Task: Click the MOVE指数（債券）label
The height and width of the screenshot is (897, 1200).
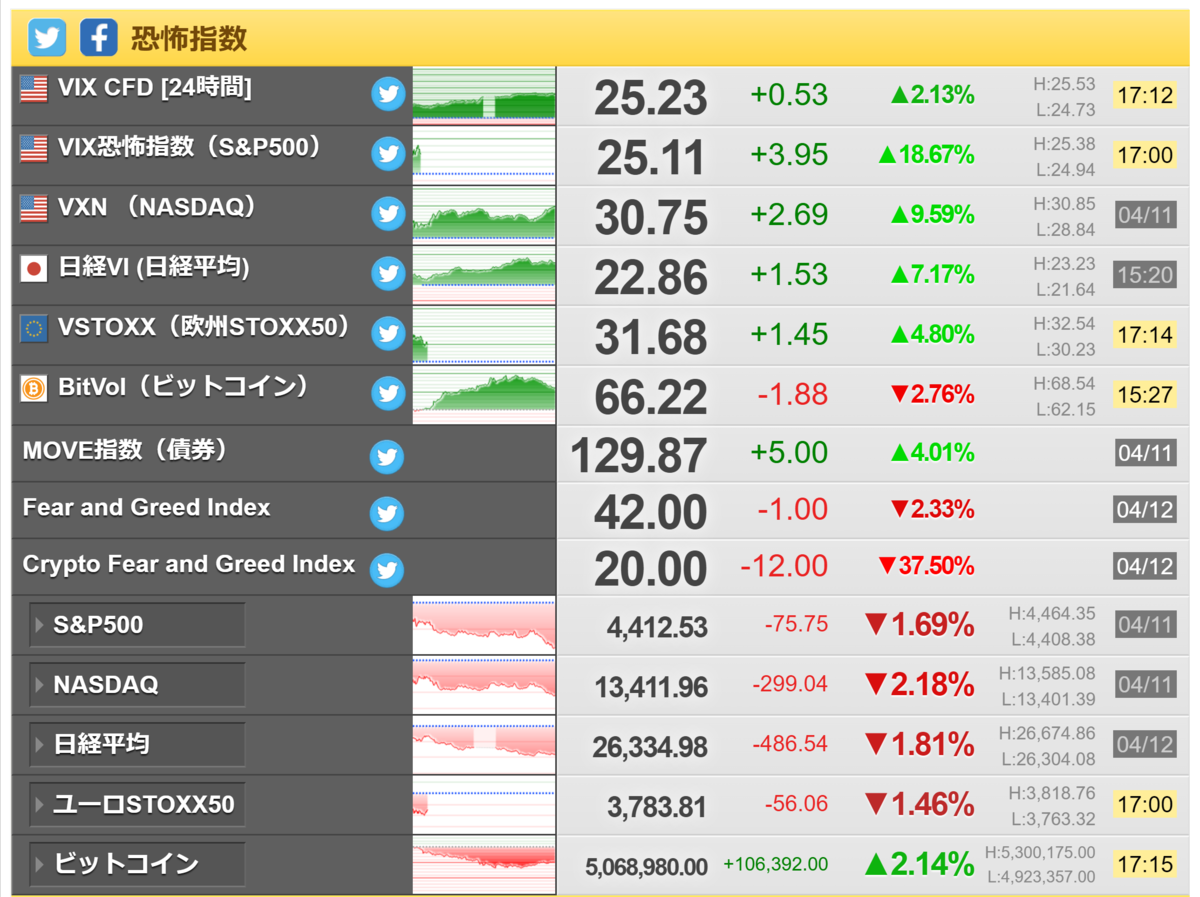Action: [x=126, y=450]
